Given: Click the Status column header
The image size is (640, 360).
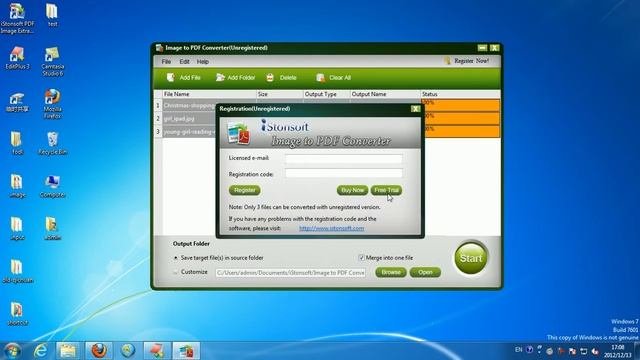Looking at the screenshot, I should pyautogui.click(x=460, y=94).
